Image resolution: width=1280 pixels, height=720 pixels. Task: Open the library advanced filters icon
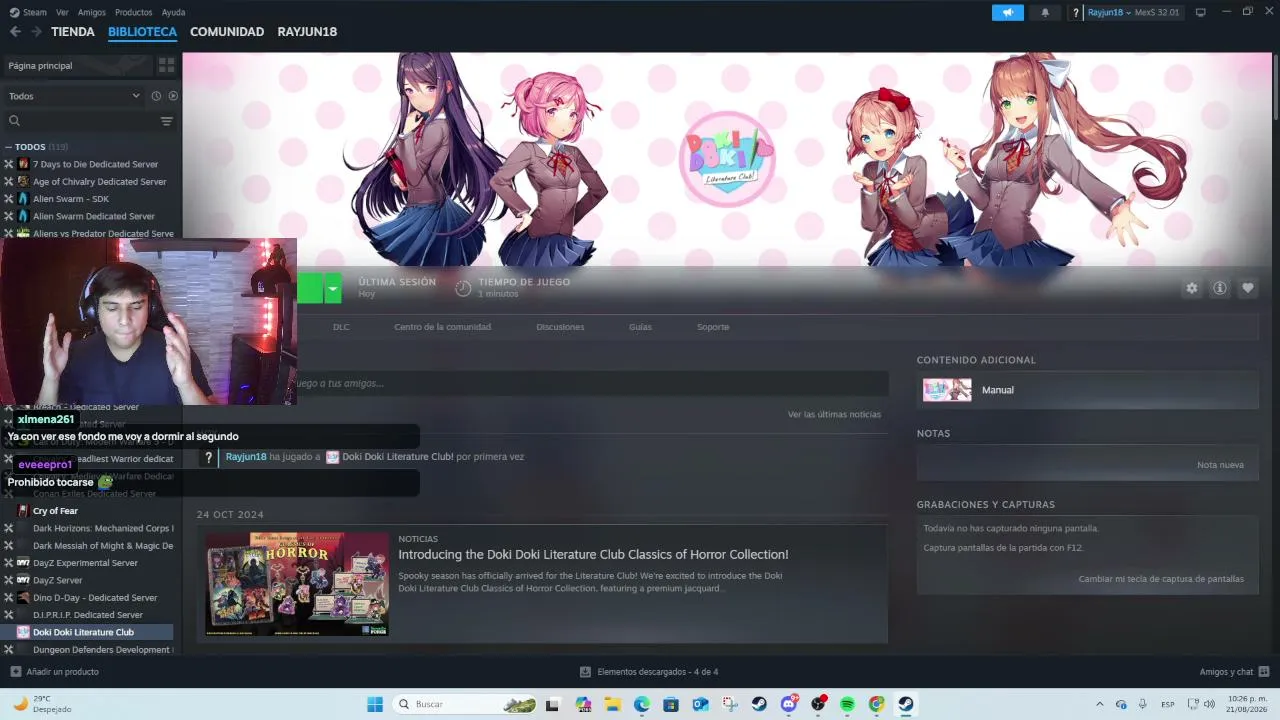point(167,121)
